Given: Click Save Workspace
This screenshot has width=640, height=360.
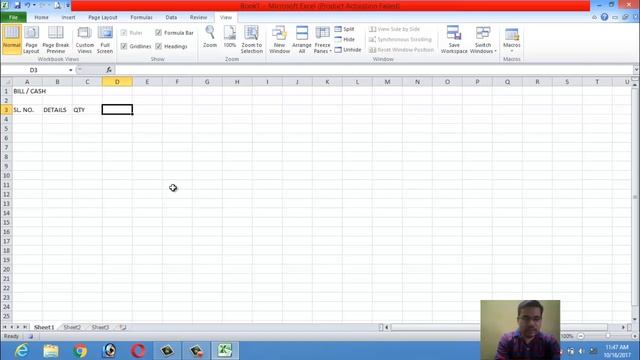Looking at the screenshot, I should tap(454, 39).
